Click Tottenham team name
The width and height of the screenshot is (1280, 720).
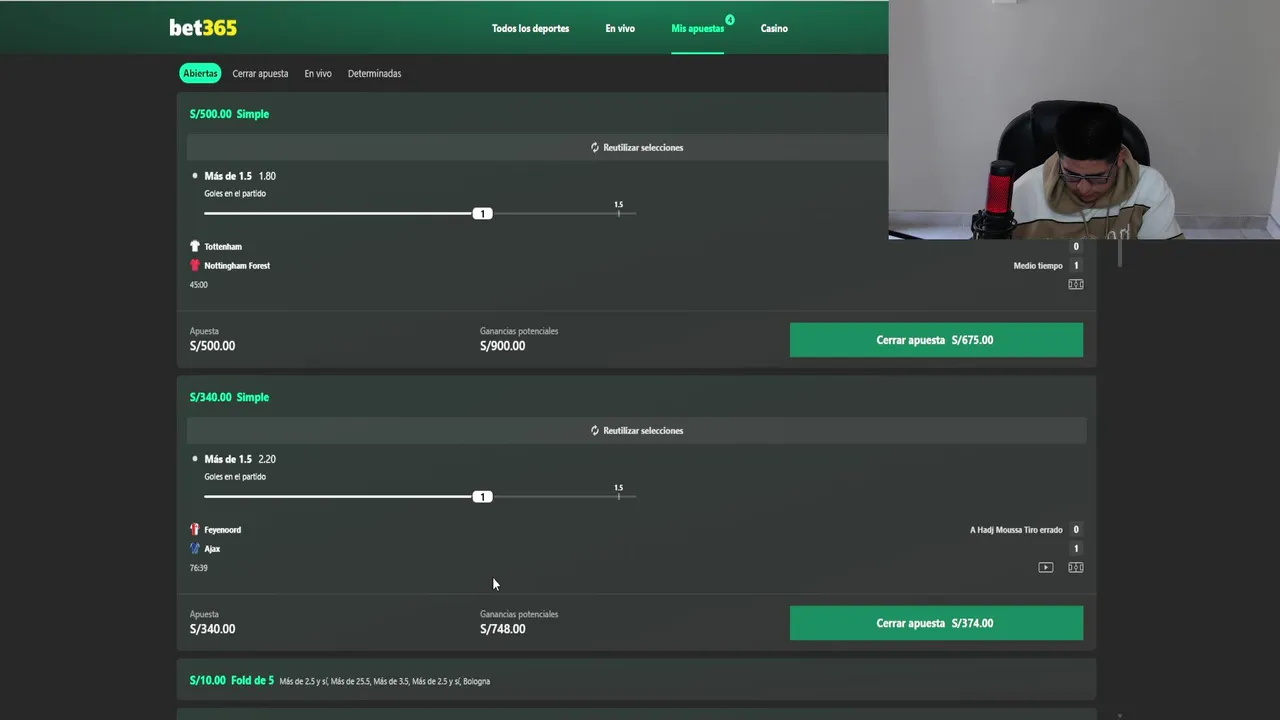tap(223, 246)
